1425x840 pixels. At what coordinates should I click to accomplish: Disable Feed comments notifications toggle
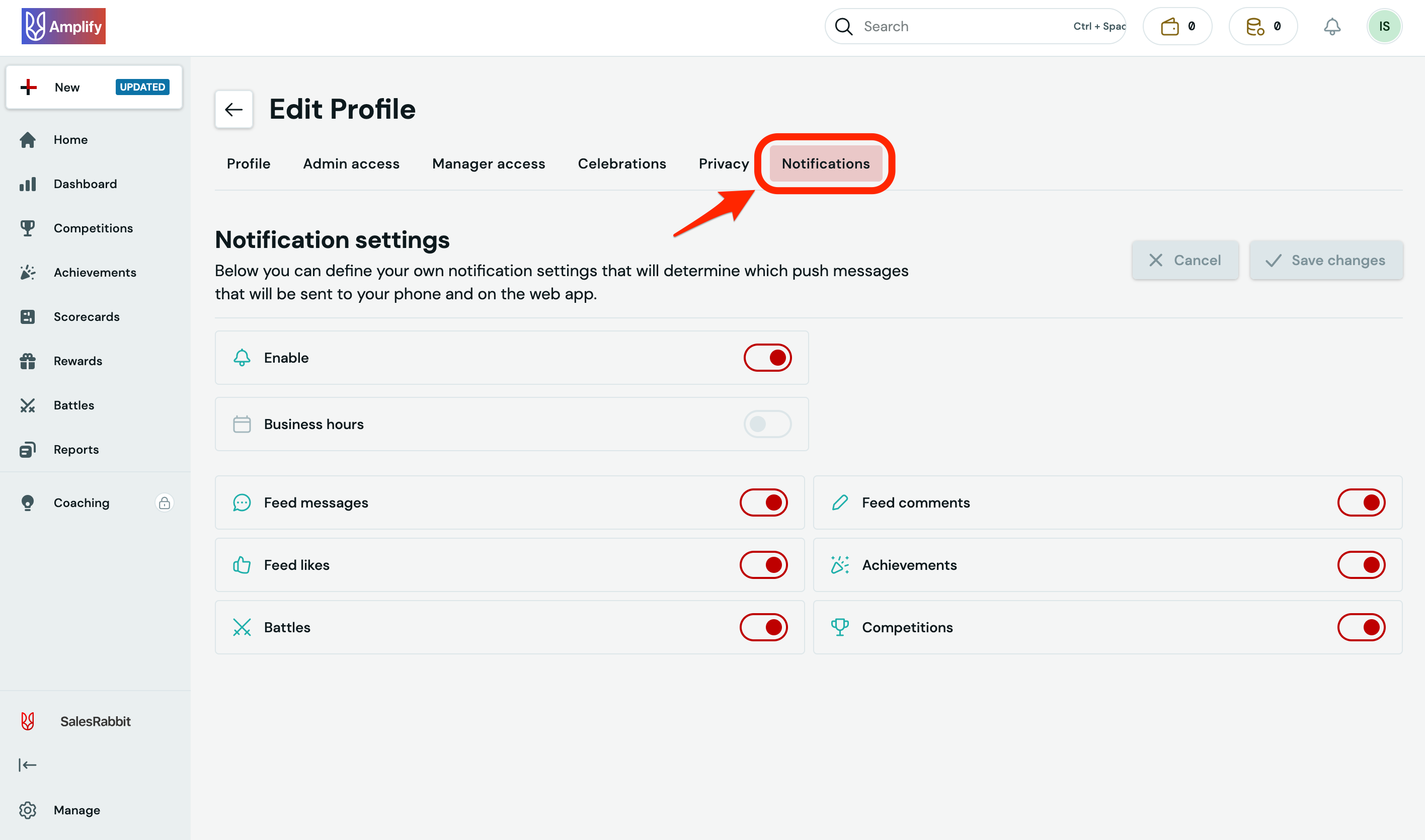1361,502
